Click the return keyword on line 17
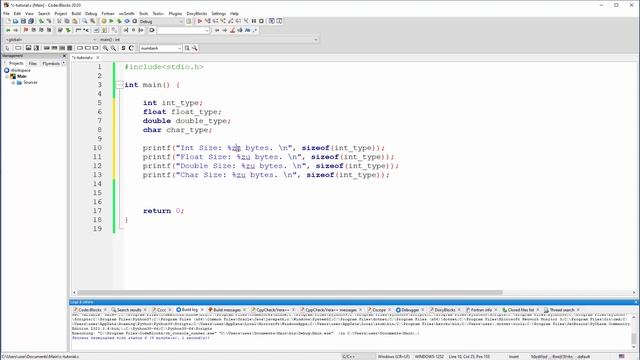Screen dimensions: 640x360 coord(157,211)
